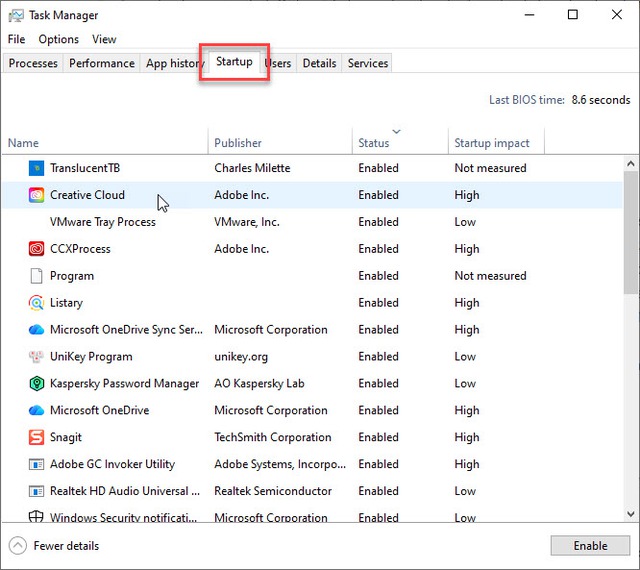Click the UniKey Program icon
The height and width of the screenshot is (570, 640).
pos(36,357)
